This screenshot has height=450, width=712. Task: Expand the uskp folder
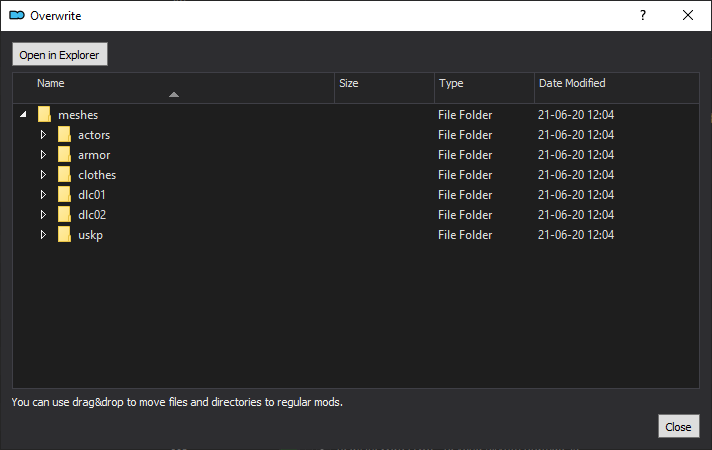pos(43,234)
